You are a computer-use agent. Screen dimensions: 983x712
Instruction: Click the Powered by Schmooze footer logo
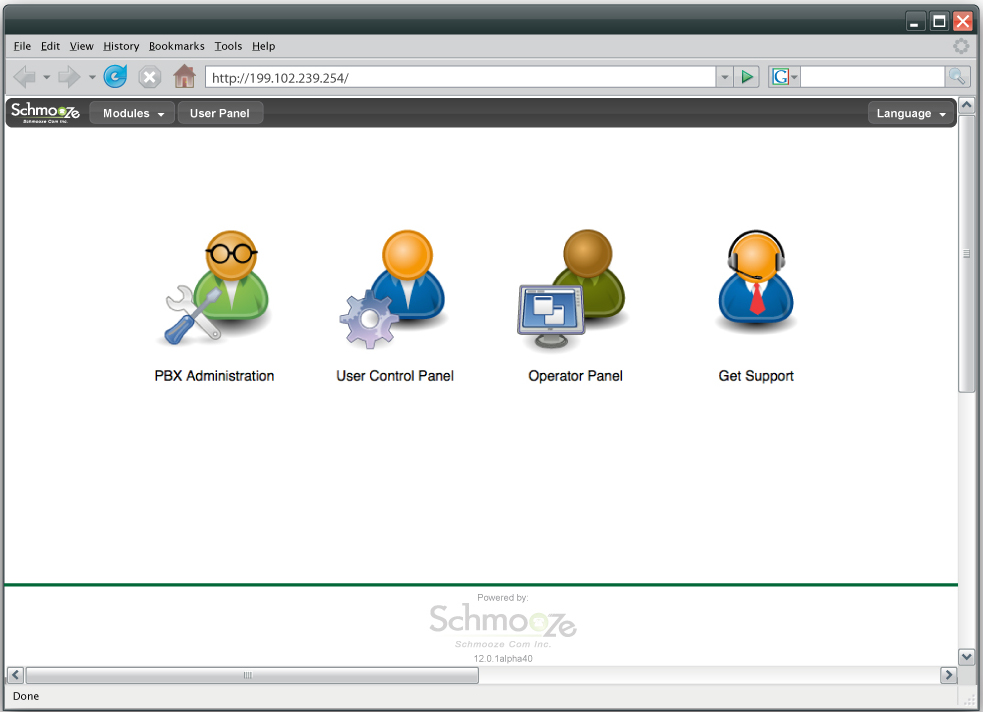coord(502,623)
